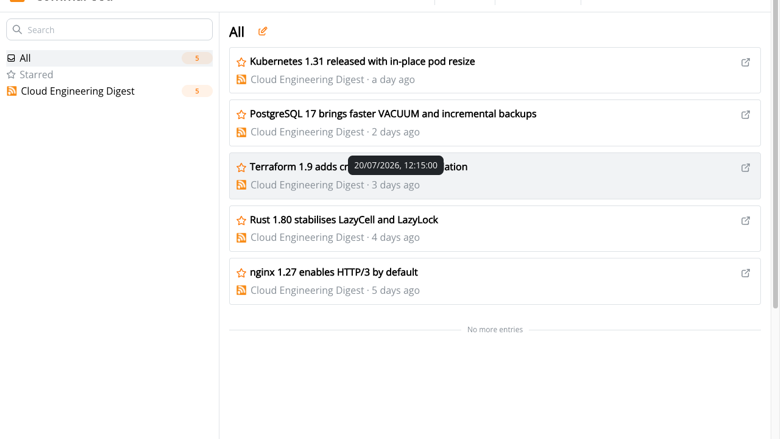The height and width of the screenshot is (439, 780).
Task: Open Terraform 1.9 external link icon
Action: pos(745,168)
